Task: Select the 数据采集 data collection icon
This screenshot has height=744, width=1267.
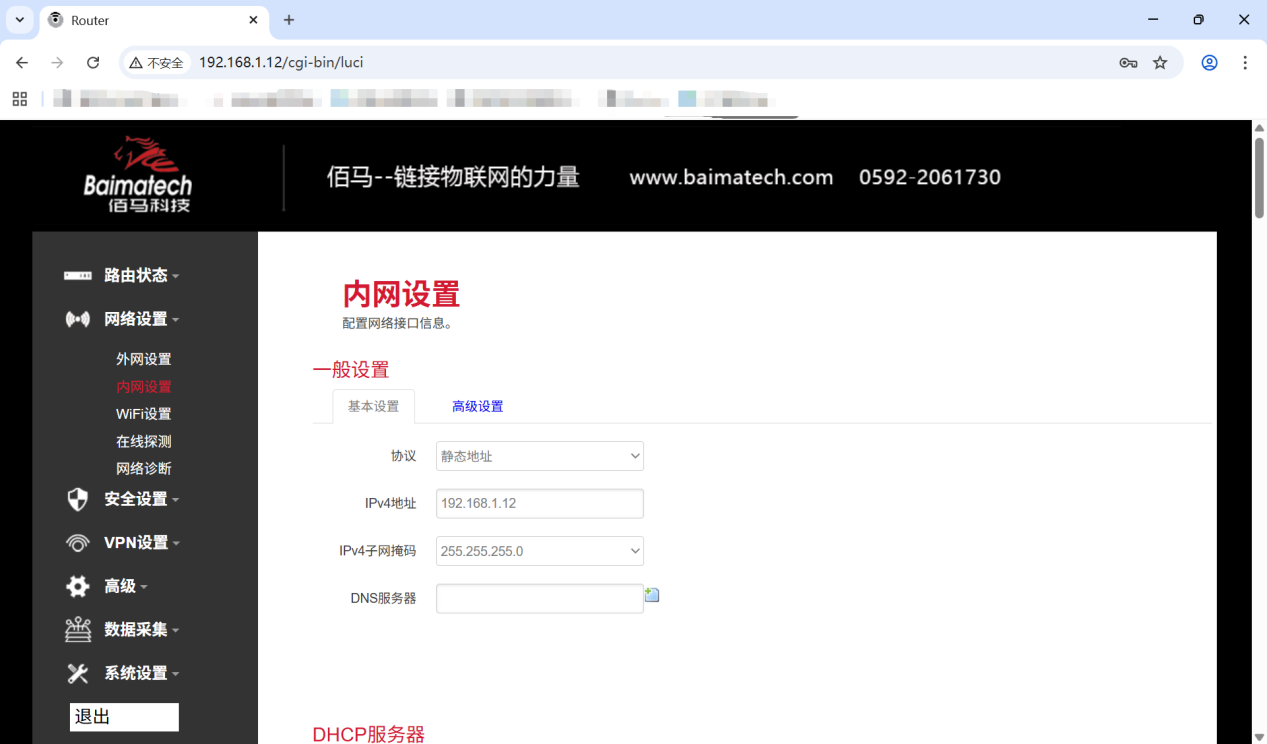Action: [x=77, y=629]
